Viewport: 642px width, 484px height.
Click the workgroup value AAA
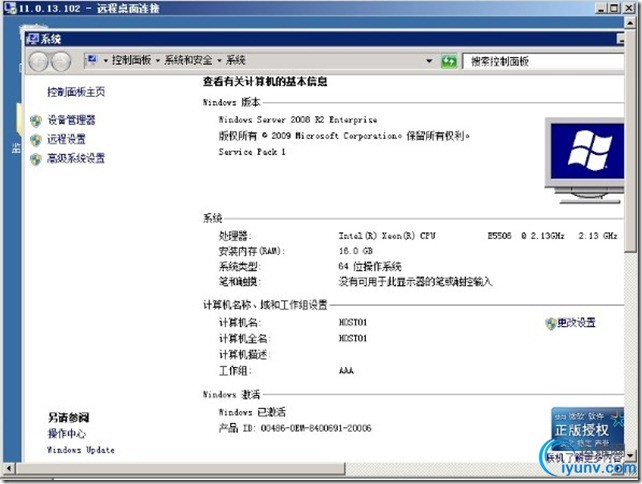point(346,371)
